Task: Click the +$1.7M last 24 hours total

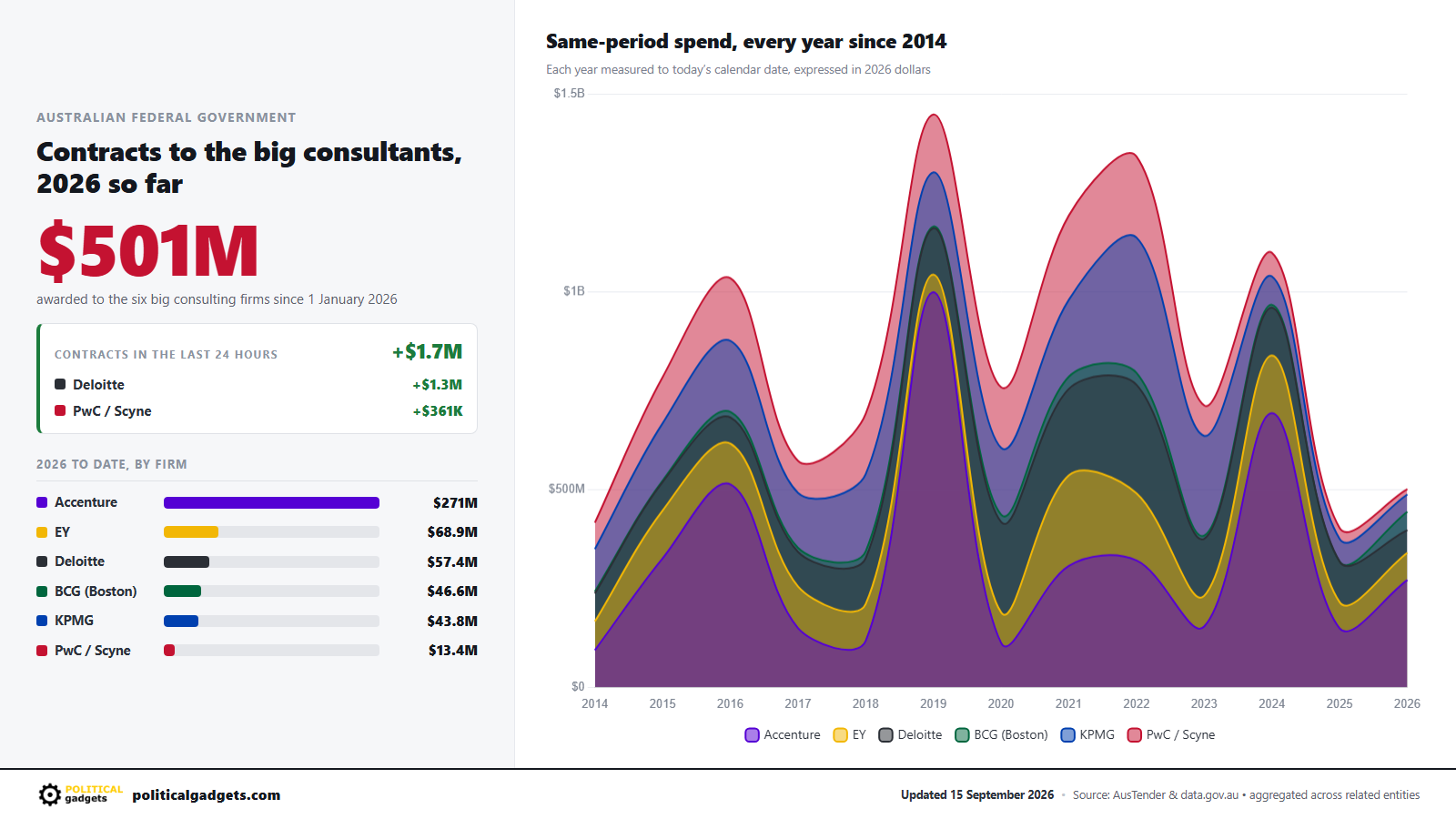Action: 428,352
